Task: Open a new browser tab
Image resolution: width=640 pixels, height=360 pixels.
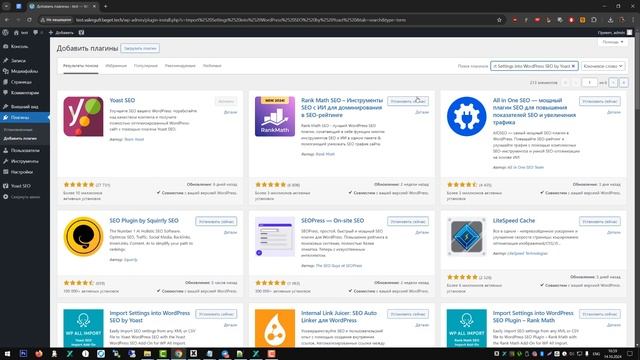Action: pyautogui.click(x=105, y=6)
